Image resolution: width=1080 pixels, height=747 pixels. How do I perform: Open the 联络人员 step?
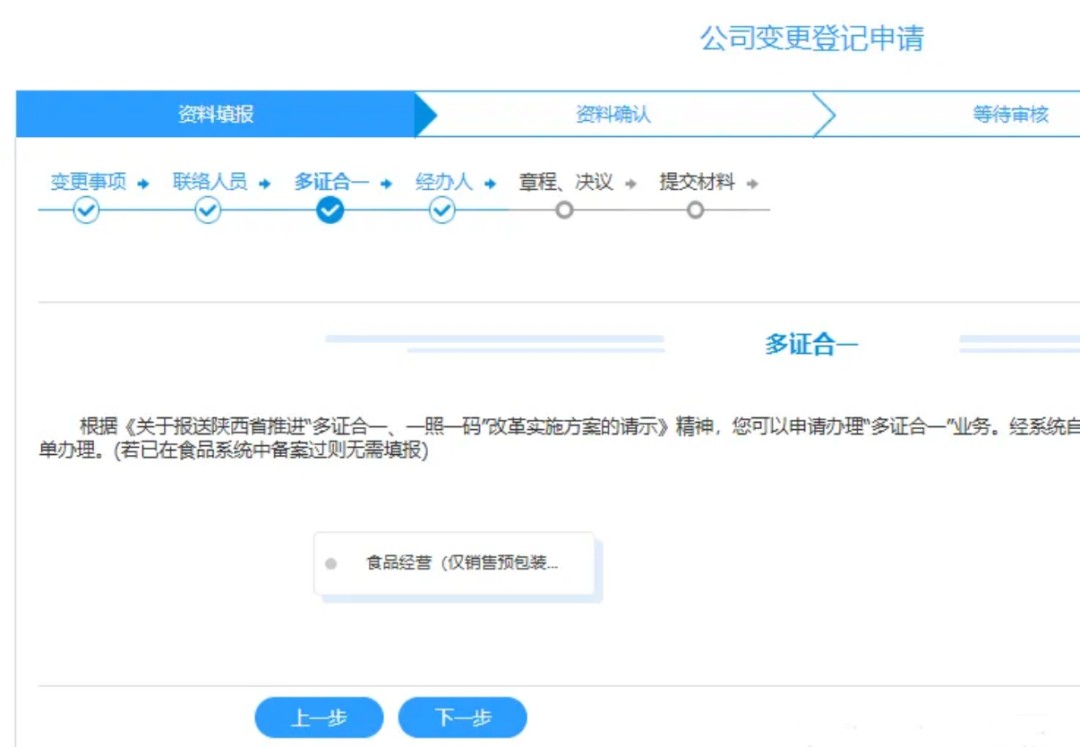209,182
